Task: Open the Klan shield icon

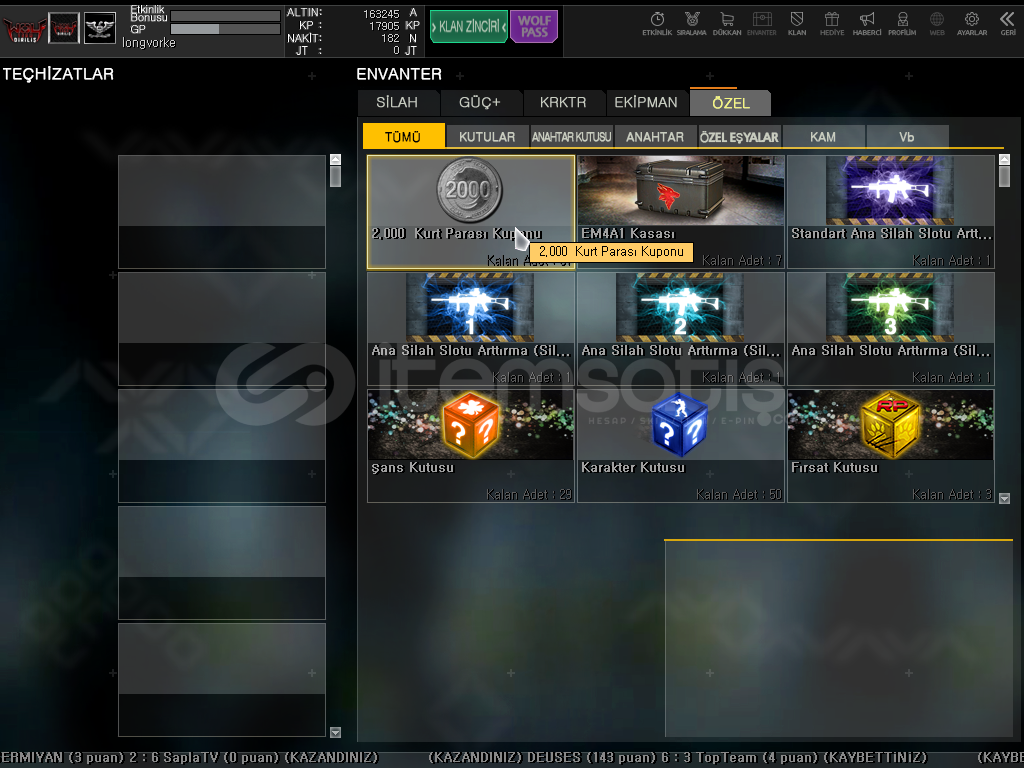Action: coord(797,24)
